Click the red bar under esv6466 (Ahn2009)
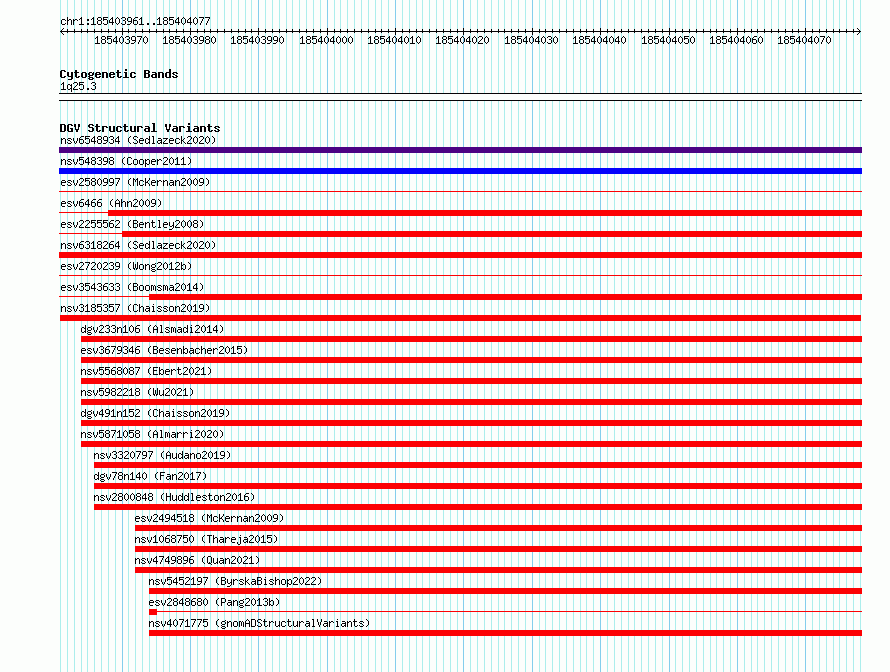 coord(485,213)
